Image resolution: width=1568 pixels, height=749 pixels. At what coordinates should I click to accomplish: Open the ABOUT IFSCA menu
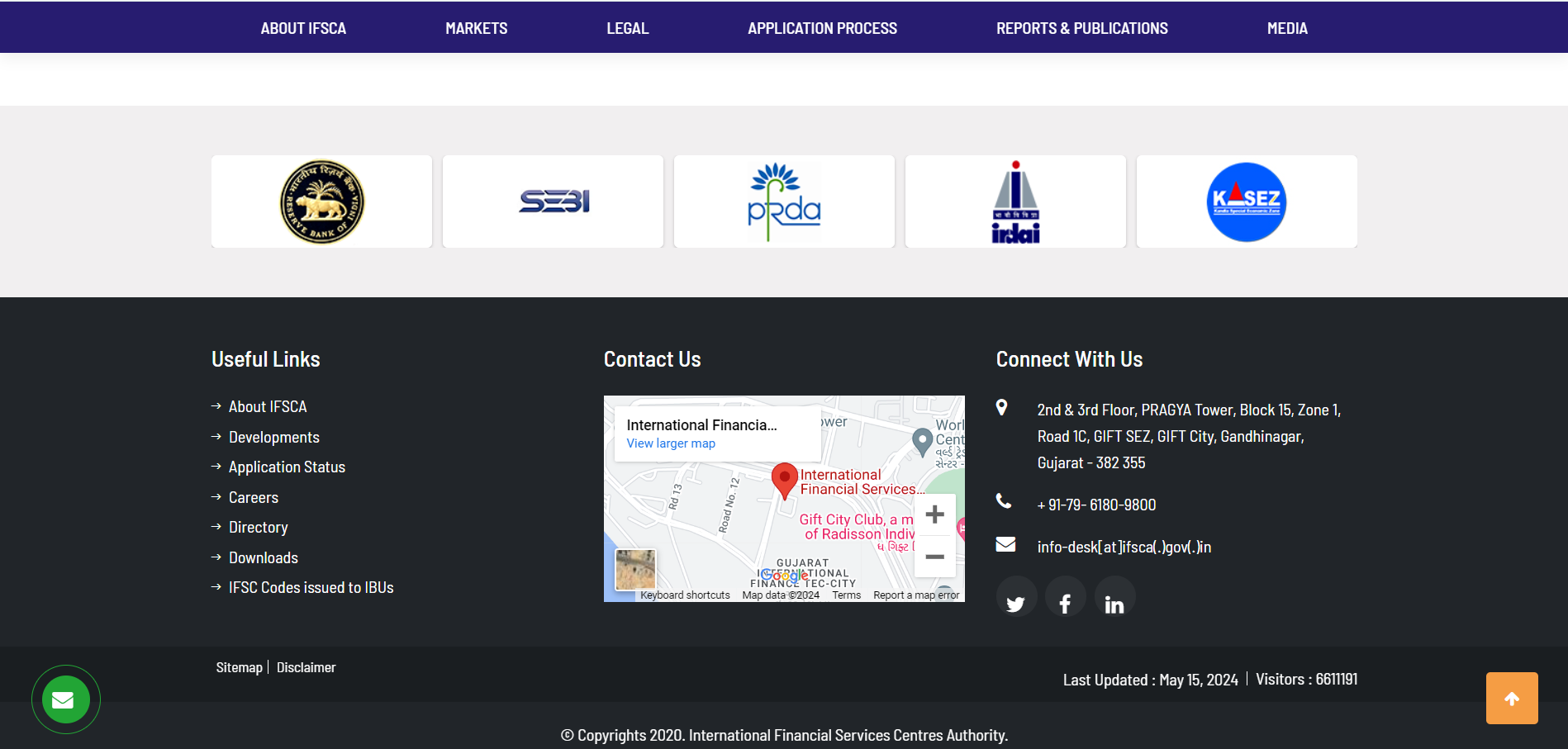[303, 28]
